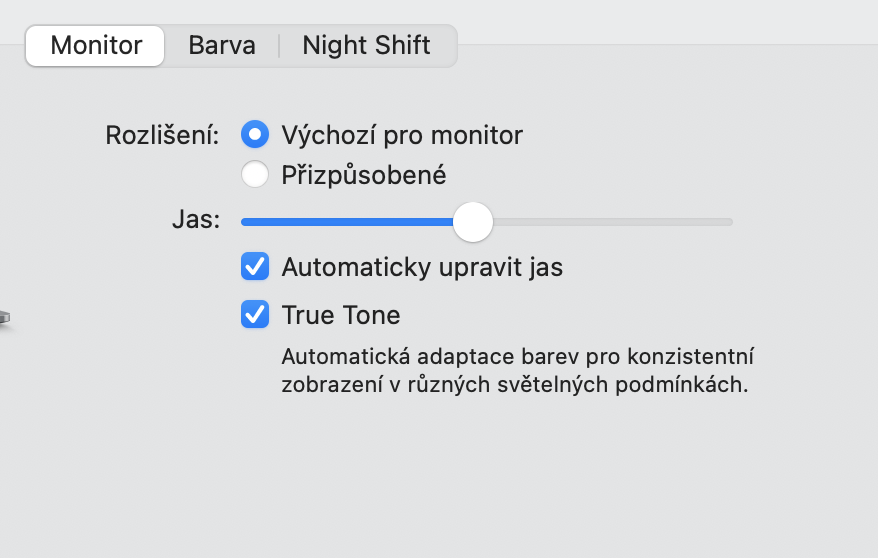Click the Jas brightness slider knob
The height and width of the screenshot is (558, 878).
(473, 221)
